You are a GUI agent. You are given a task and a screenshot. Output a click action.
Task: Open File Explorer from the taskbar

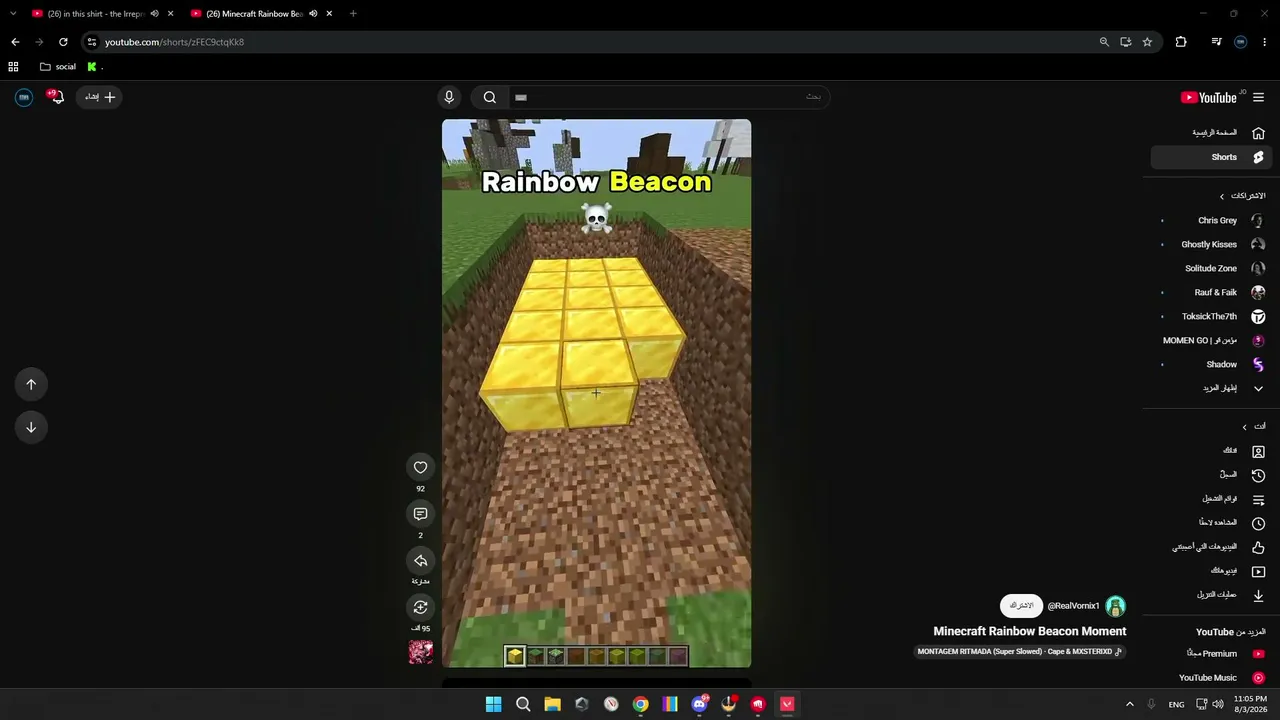pyautogui.click(x=552, y=704)
